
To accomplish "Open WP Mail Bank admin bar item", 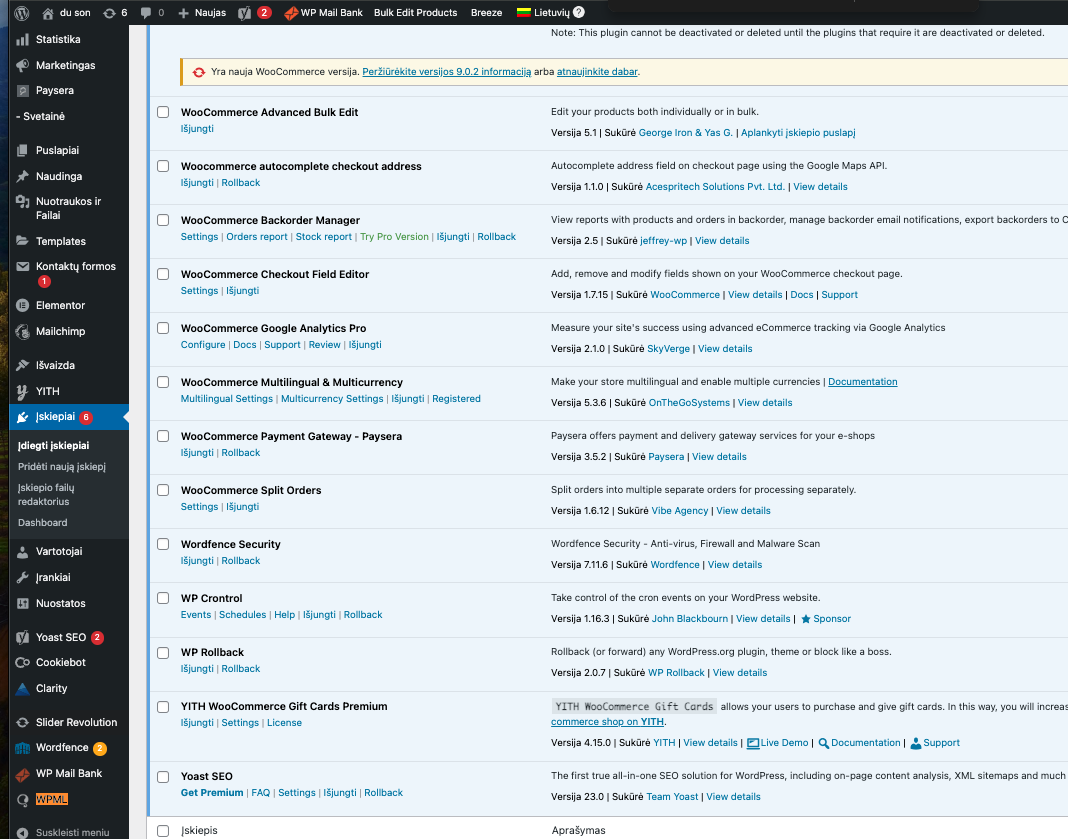I will 324,12.
